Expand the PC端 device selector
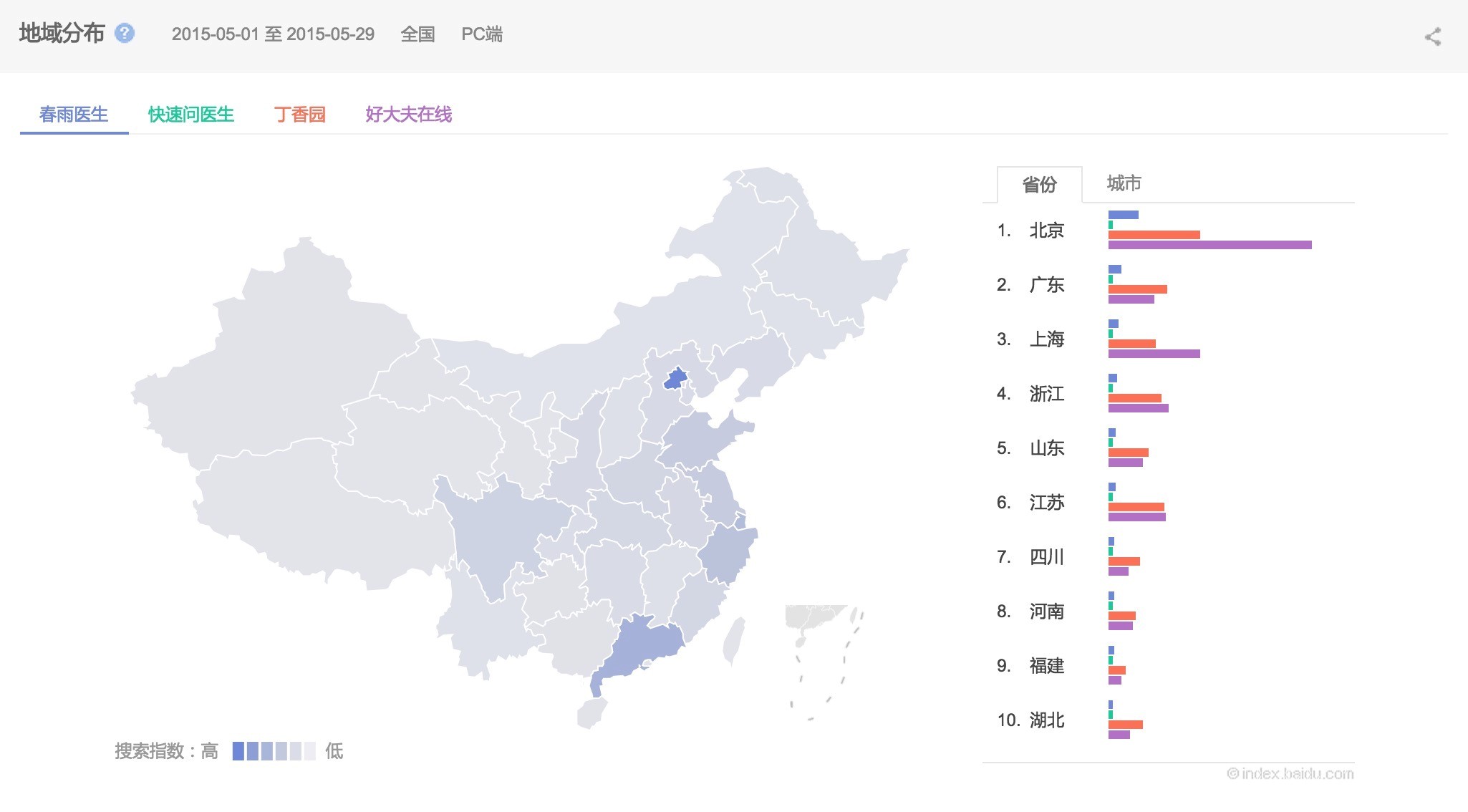The image size is (1468, 812). (482, 34)
